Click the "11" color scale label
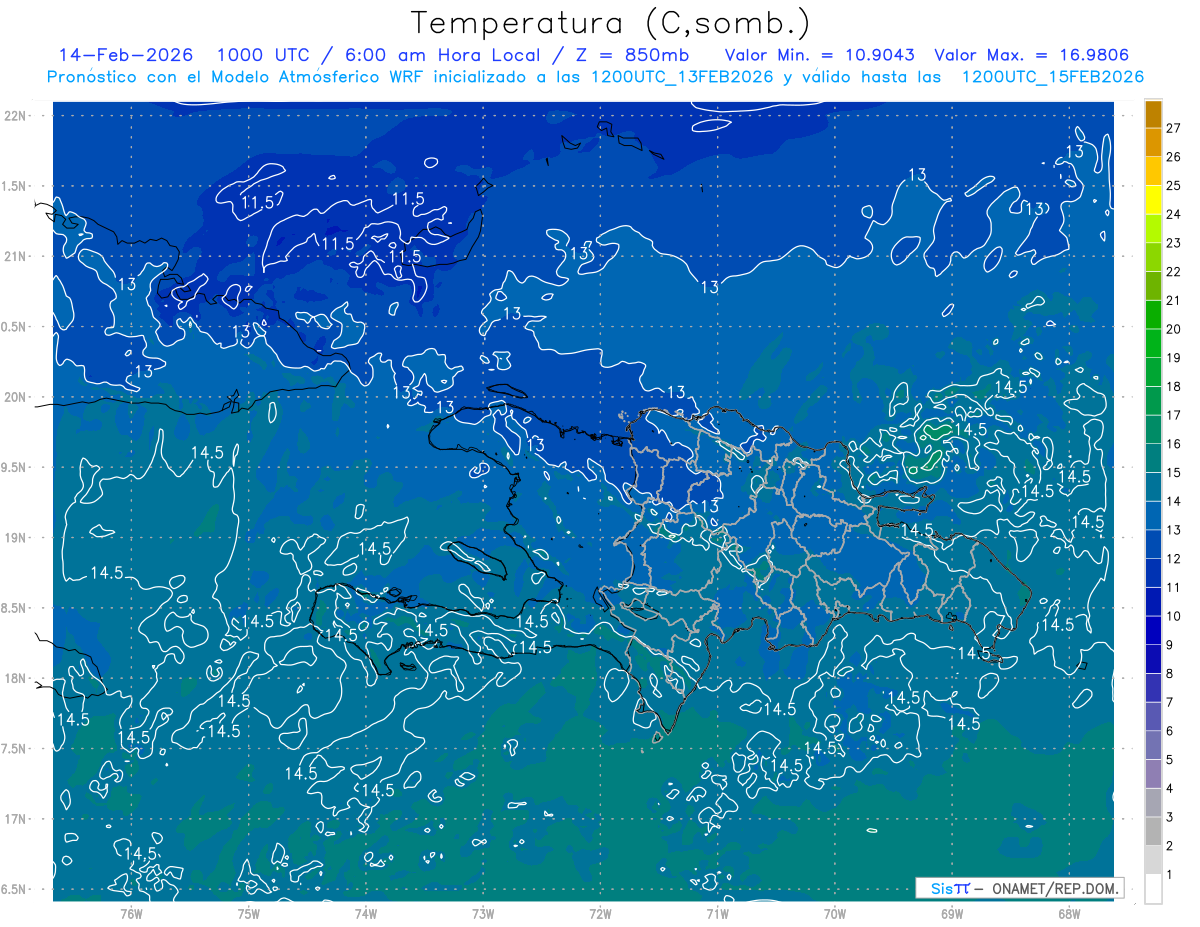This screenshot has width=1200, height=927. pos(1173,587)
